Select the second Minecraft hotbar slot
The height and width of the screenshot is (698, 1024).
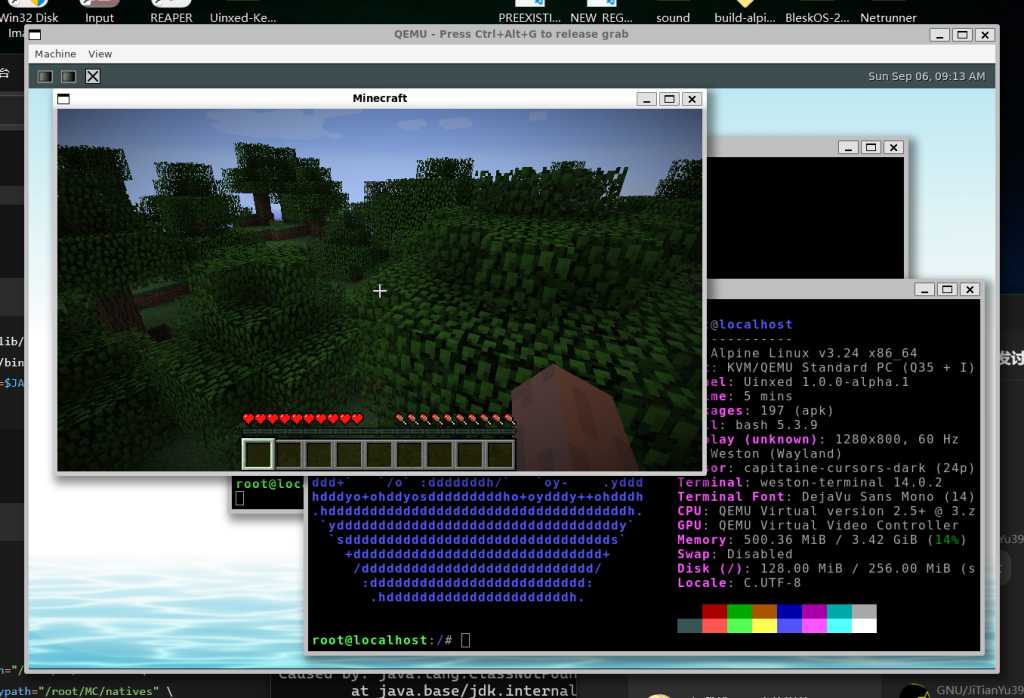click(x=289, y=454)
